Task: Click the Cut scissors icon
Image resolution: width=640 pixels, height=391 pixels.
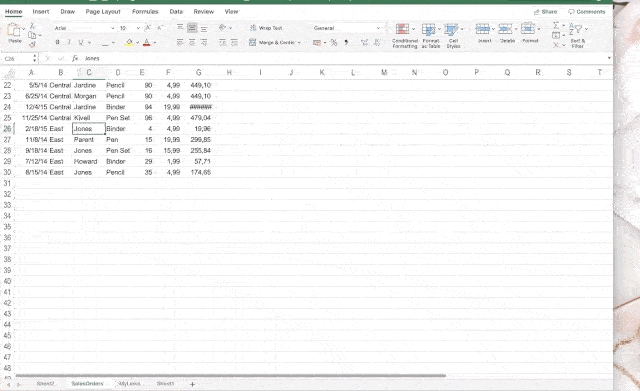Action: click(32, 26)
